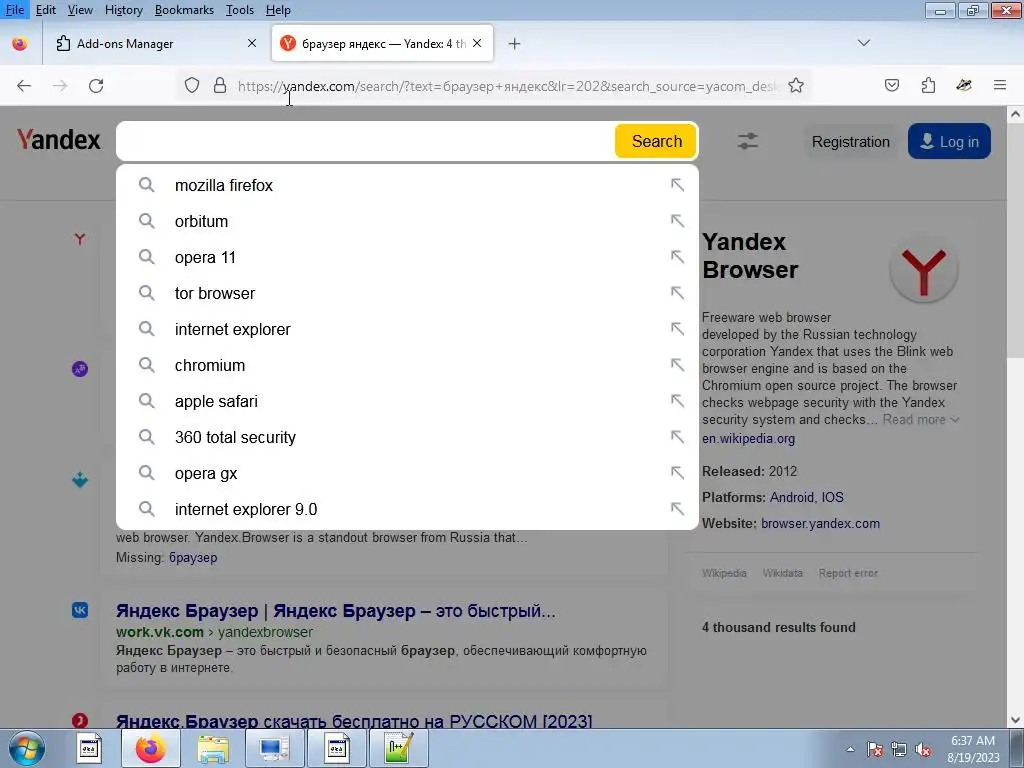Open Save to Pocket button

tap(891, 86)
